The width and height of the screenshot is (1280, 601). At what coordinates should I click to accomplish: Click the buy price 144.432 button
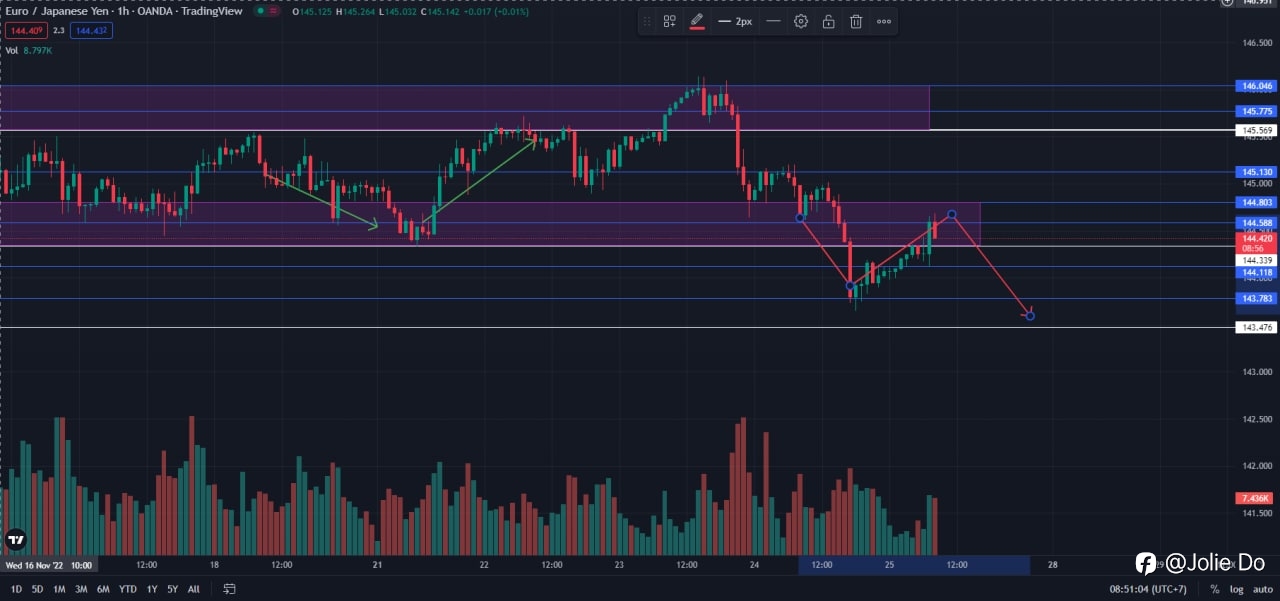[90, 31]
